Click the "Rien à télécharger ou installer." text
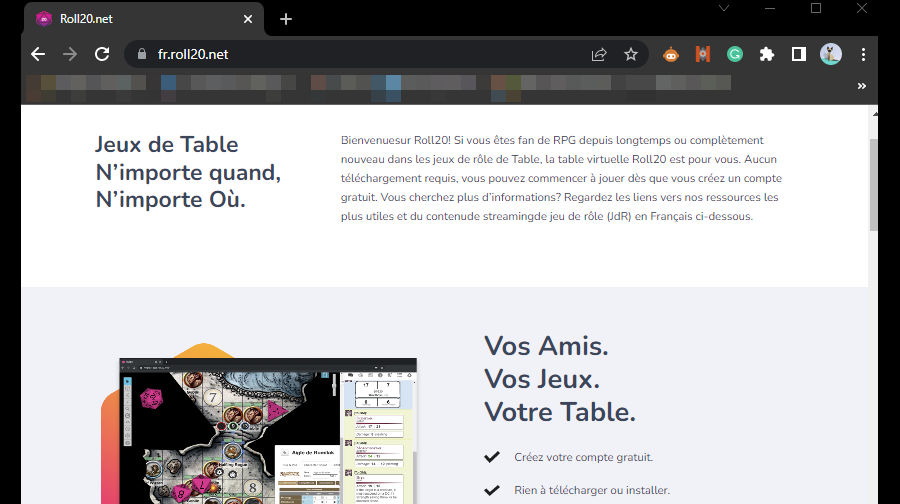The height and width of the screenshot is (504, 900). (592, 490)
